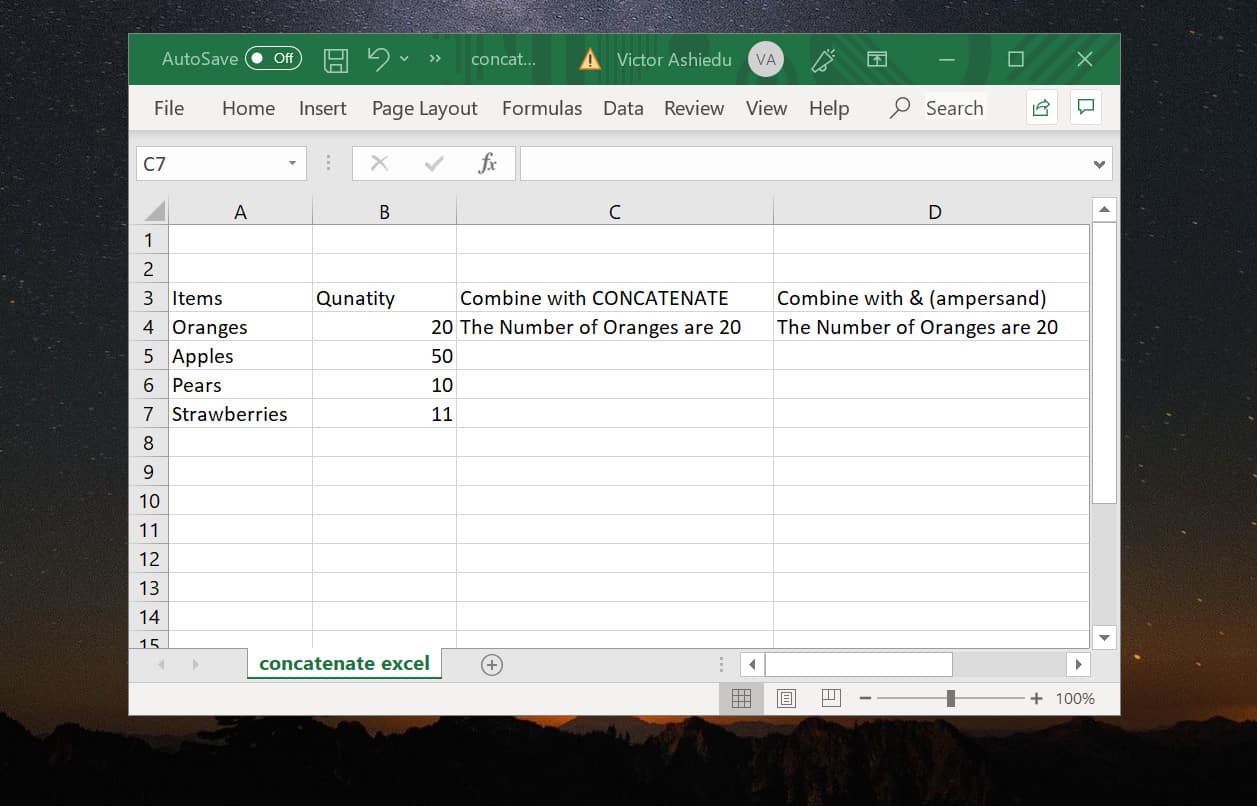This screenshot has width=1257, height=806.
Task: Click the VA account avatar
Action: pos(765,59)
